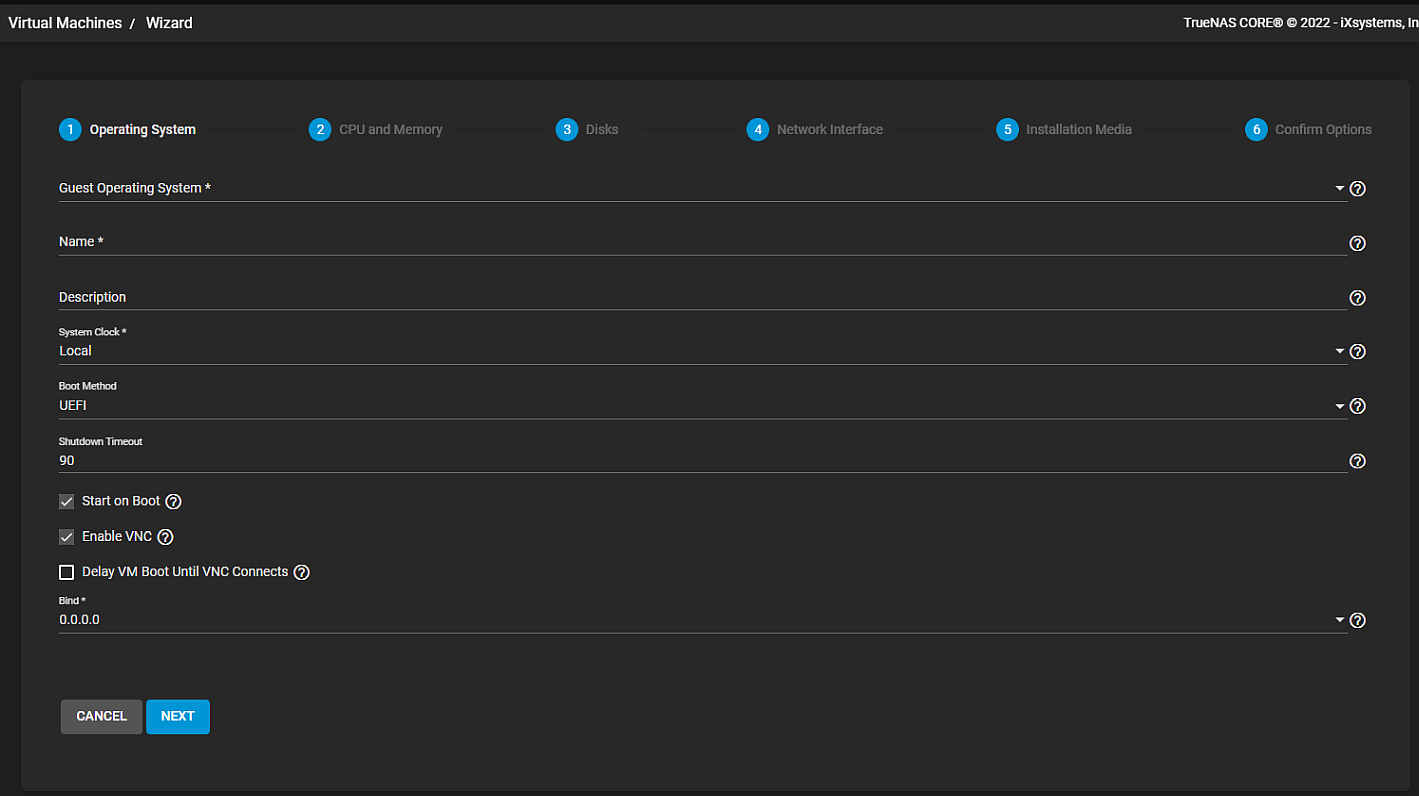This screenshot has width=1419, height=796.
Task: Click help icon beside Name field
Action: tap(1357, 243)
